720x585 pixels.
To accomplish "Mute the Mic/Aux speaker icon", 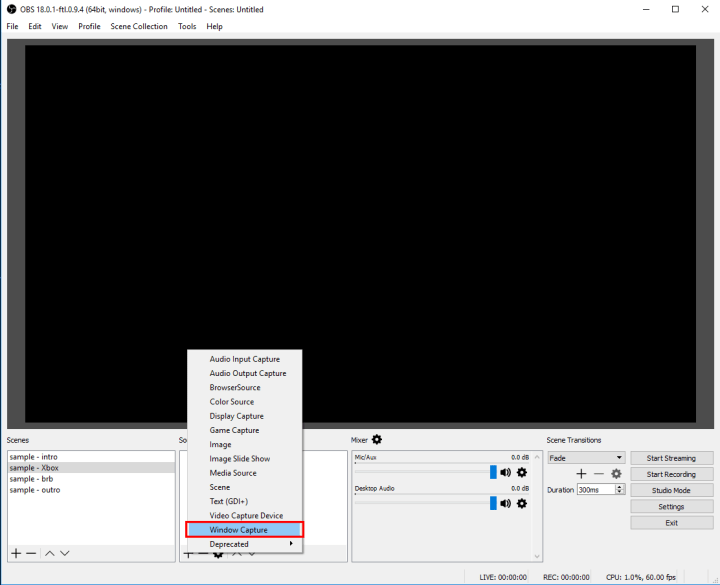I will [506, 472].
